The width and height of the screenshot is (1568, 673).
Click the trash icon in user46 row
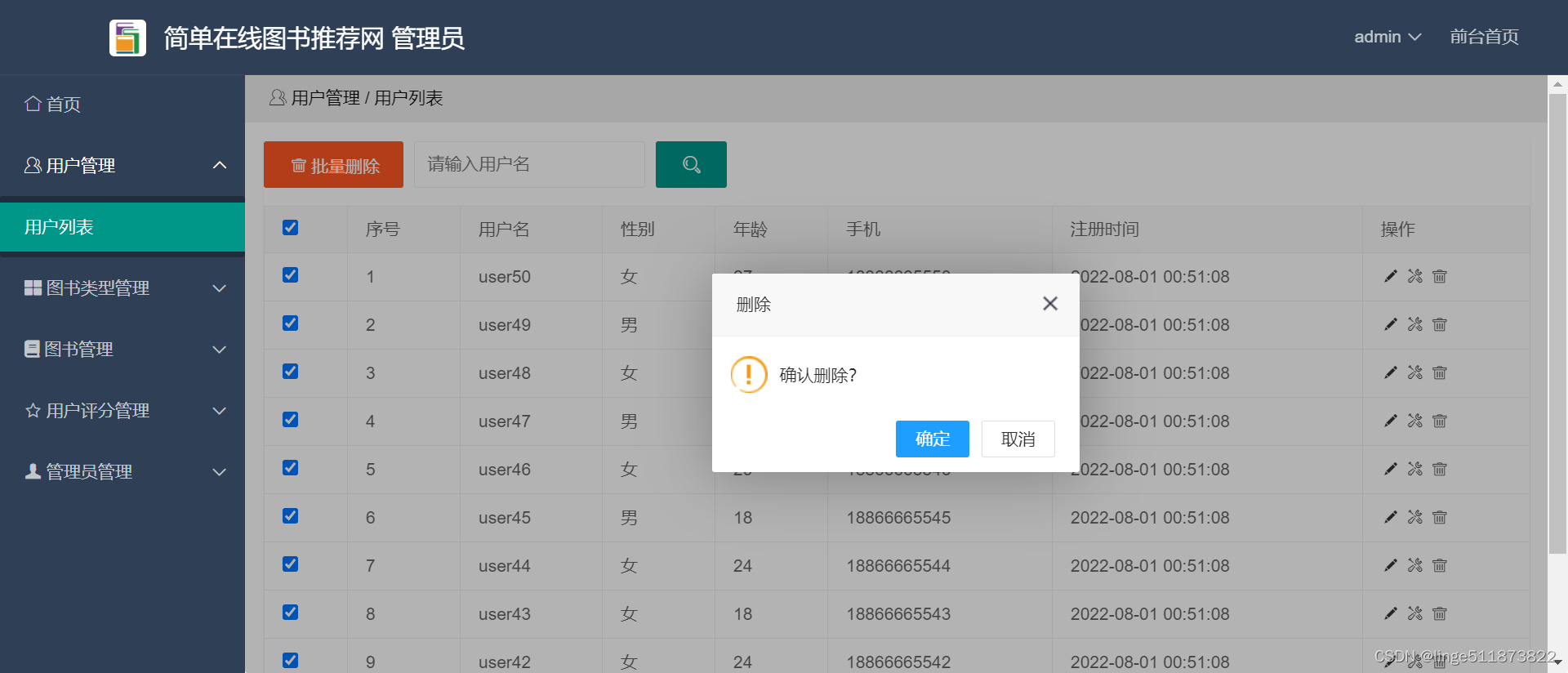1440,469
